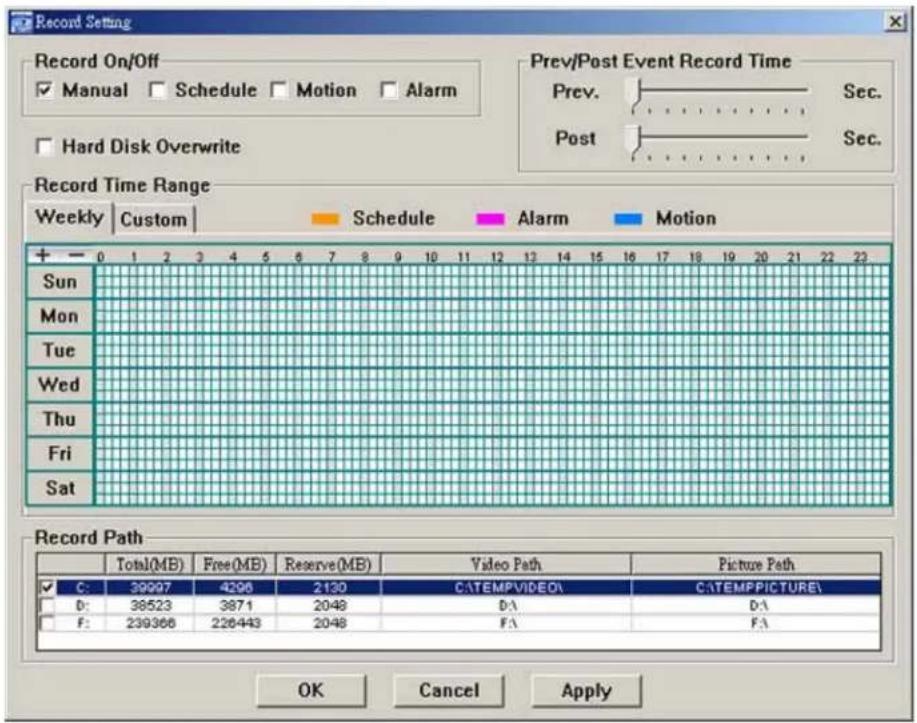Switch to the Weekly tab
The width and height of the screenshot is (917, 723).
pos(69,217)
